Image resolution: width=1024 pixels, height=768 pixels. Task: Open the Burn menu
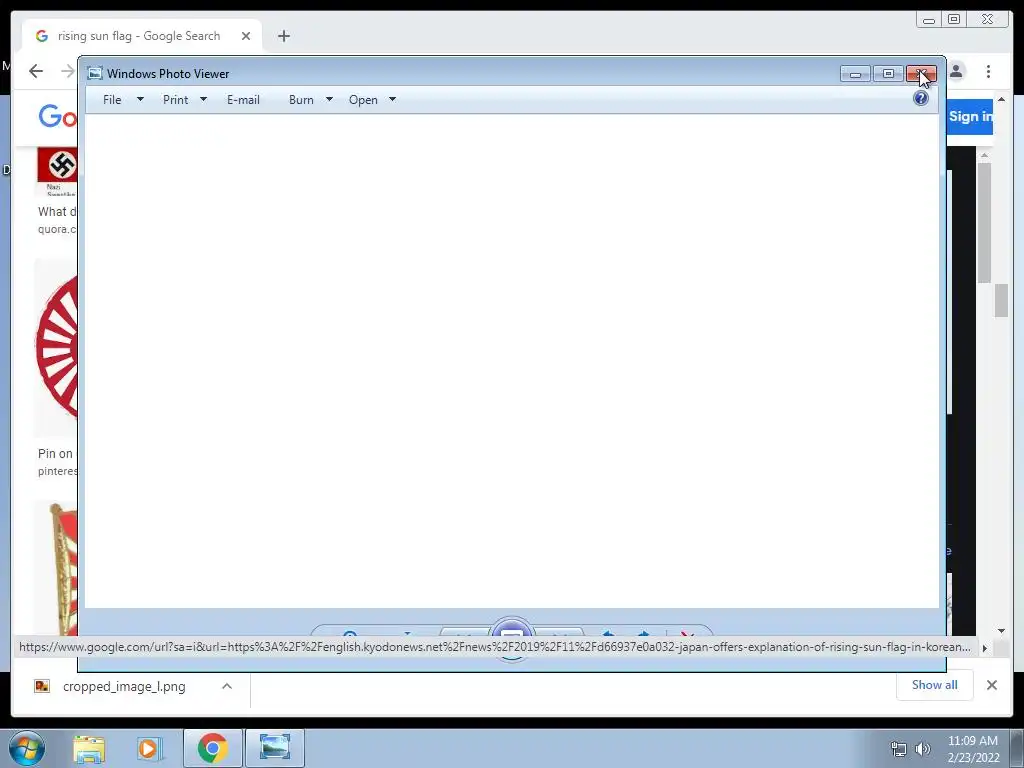pyautogui.click(x=301, y=100)
